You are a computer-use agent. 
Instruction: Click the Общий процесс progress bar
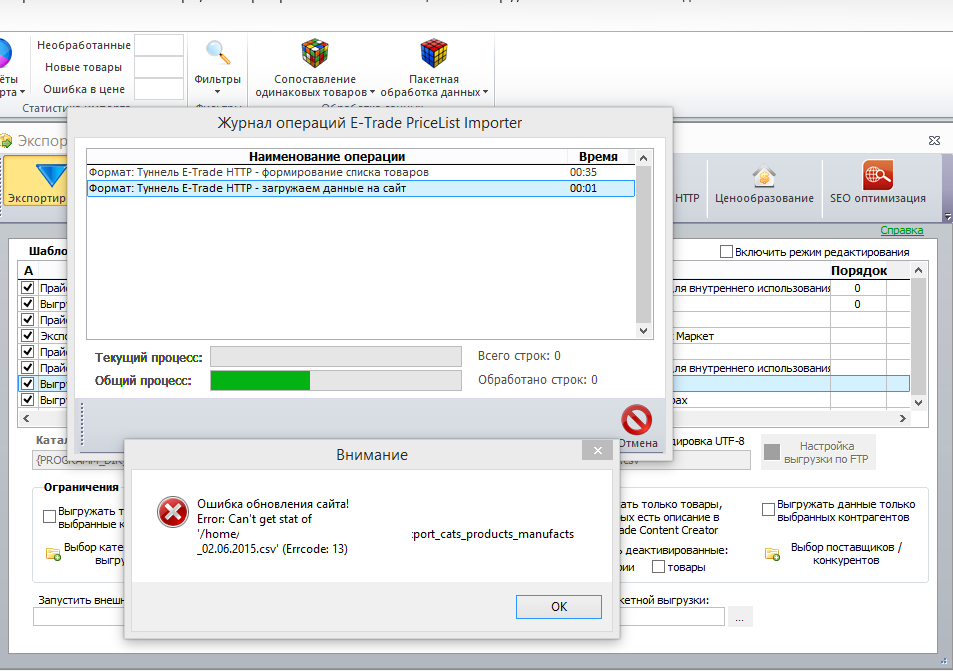[x=335, y=380]
